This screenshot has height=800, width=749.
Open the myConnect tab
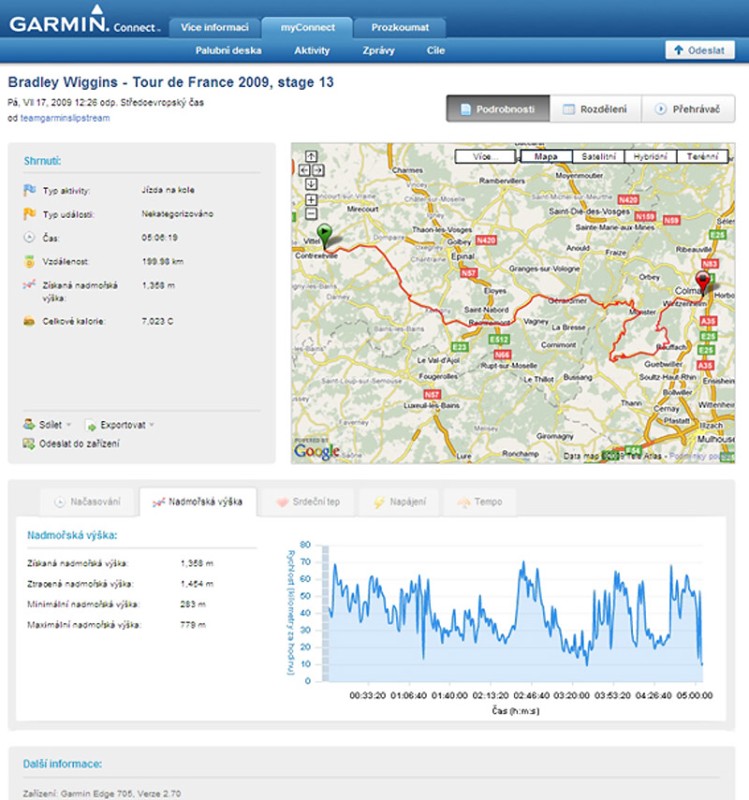pos(308,28)
